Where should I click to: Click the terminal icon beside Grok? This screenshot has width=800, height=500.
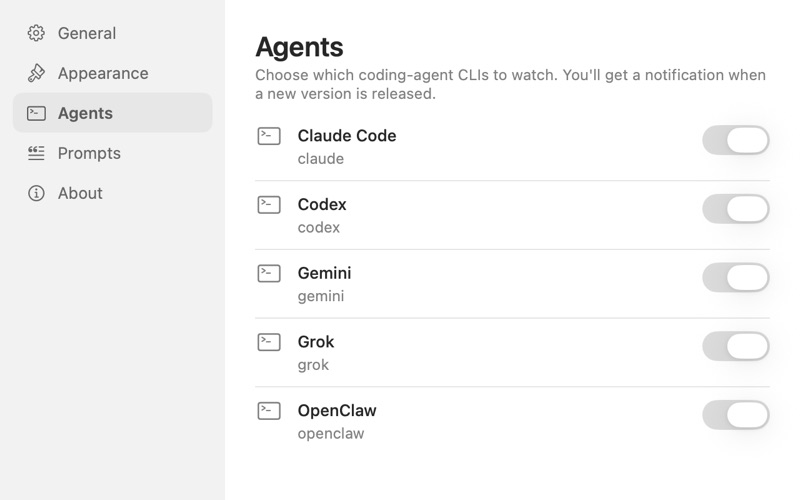(x=269, y=342)
